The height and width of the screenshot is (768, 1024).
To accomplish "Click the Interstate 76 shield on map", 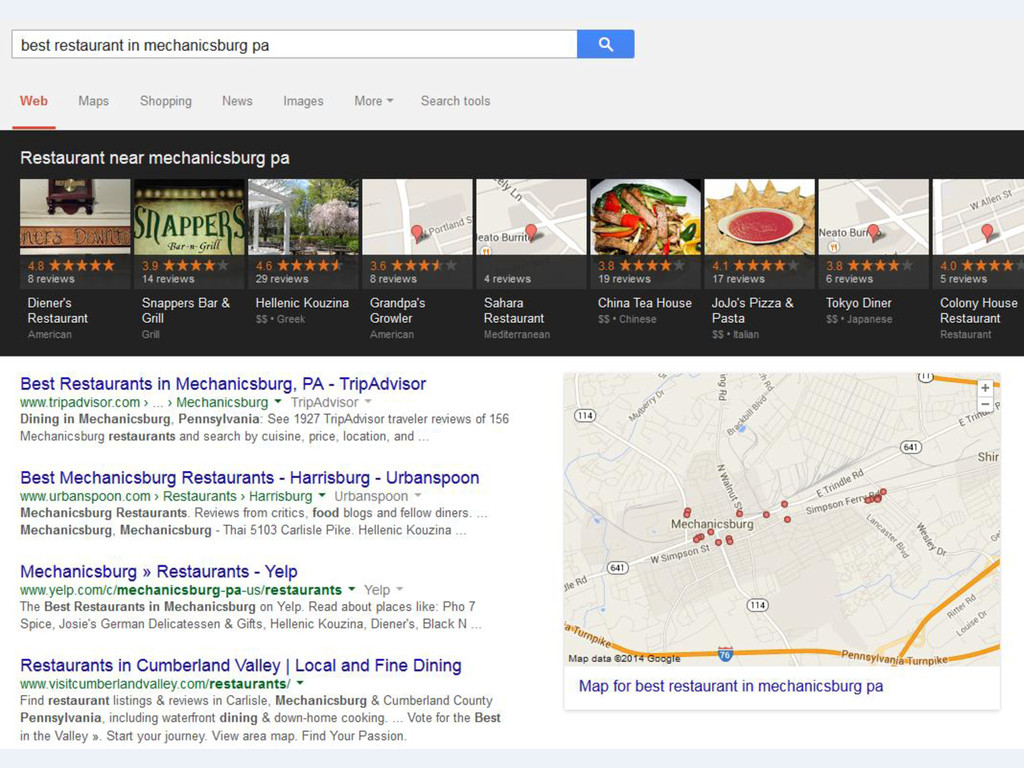I will coord(725,654).
